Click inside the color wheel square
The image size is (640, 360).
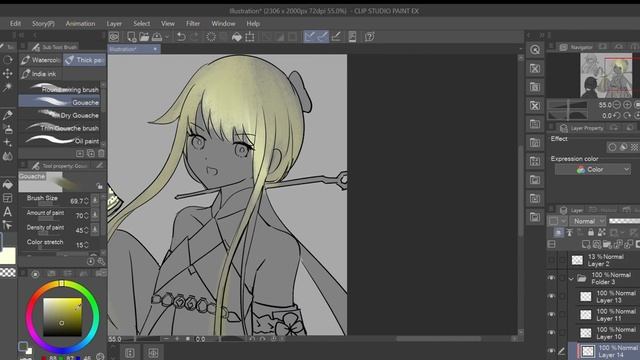click(62, 317)
